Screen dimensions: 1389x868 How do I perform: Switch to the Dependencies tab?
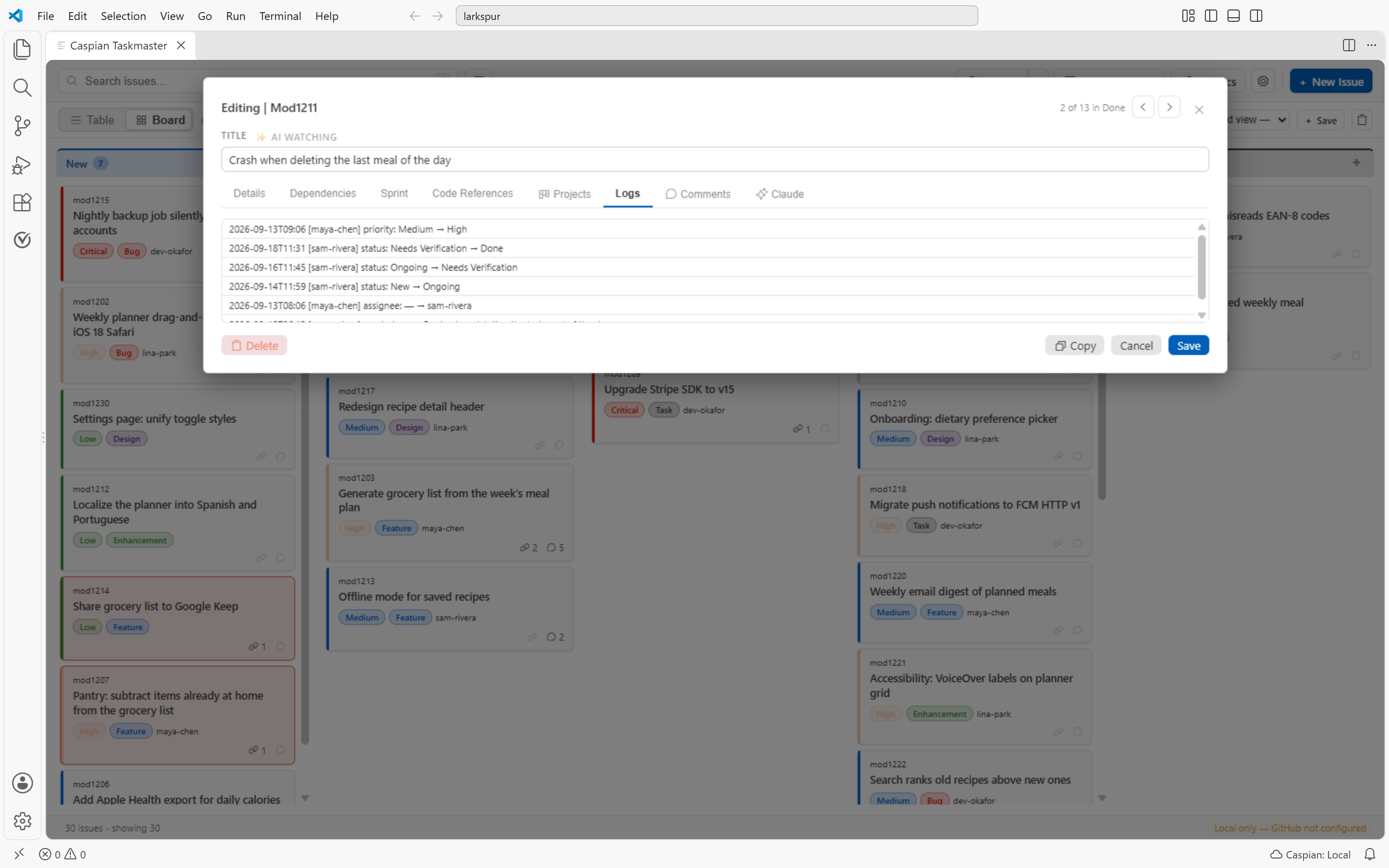[x=323, y=194]
